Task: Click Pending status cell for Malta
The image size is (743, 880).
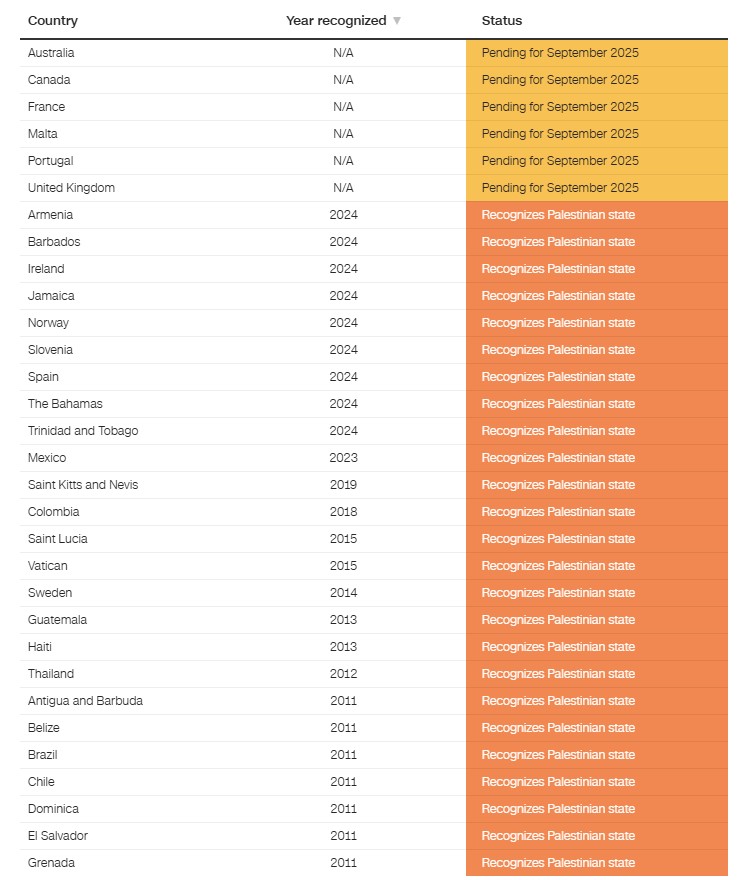Action: pos(560,134)
